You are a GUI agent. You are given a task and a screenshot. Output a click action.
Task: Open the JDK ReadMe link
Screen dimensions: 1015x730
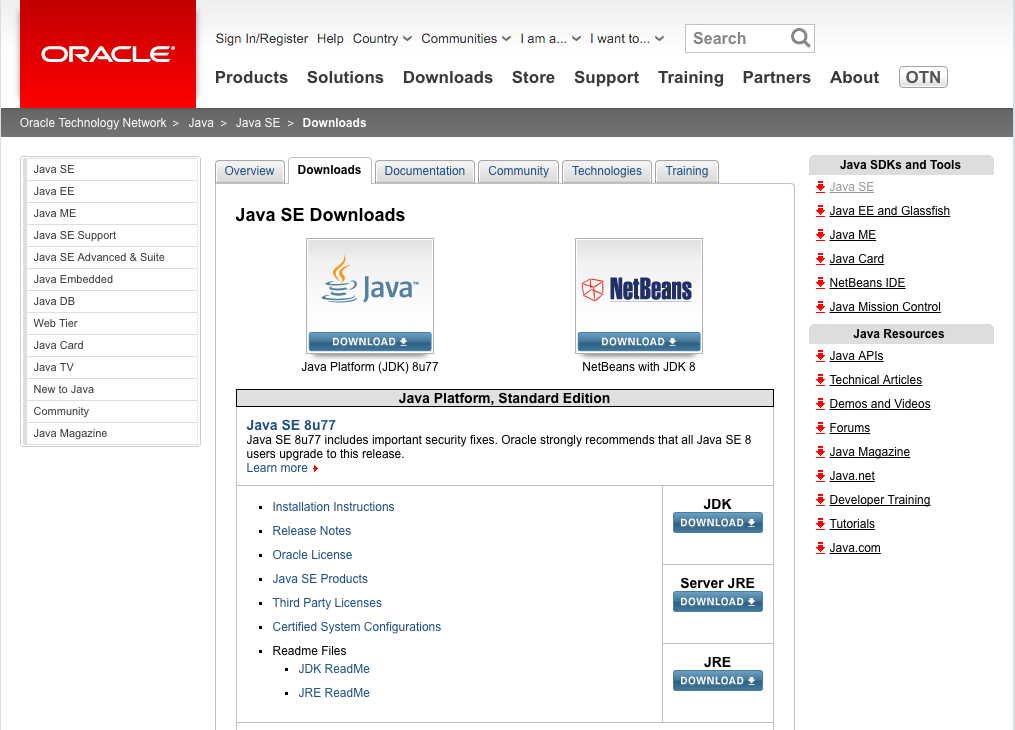tap(334, 669)
